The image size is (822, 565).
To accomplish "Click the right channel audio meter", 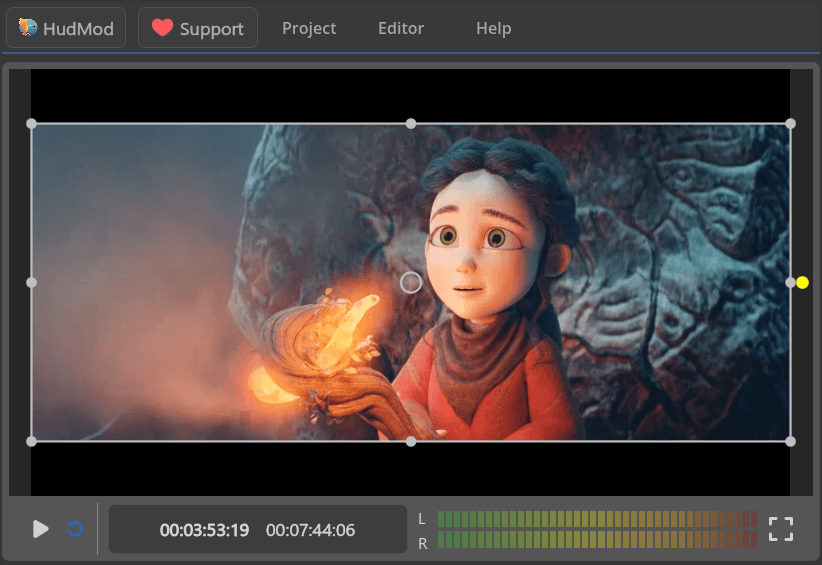I will [x=597, y=539].
